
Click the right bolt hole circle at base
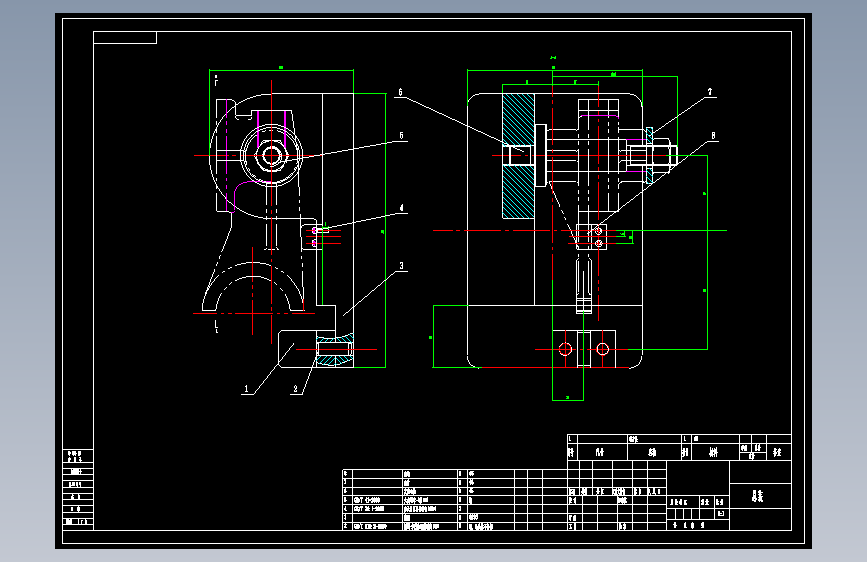603,349
